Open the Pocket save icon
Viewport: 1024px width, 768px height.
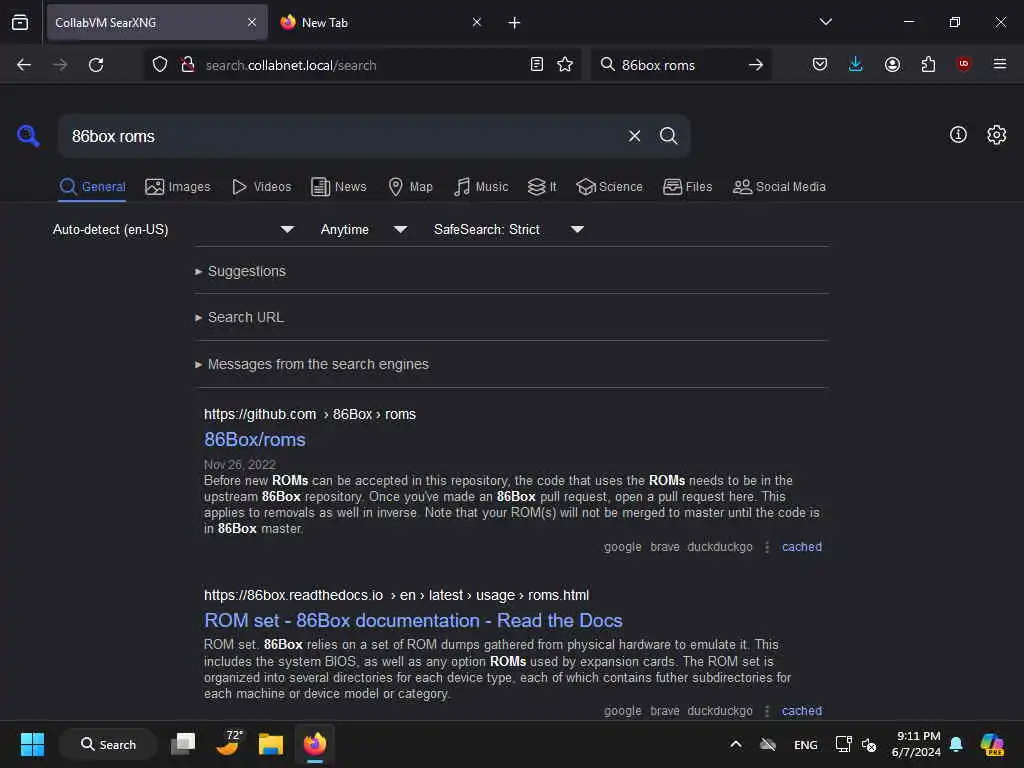pyautogui.click(x=820, y=64)
